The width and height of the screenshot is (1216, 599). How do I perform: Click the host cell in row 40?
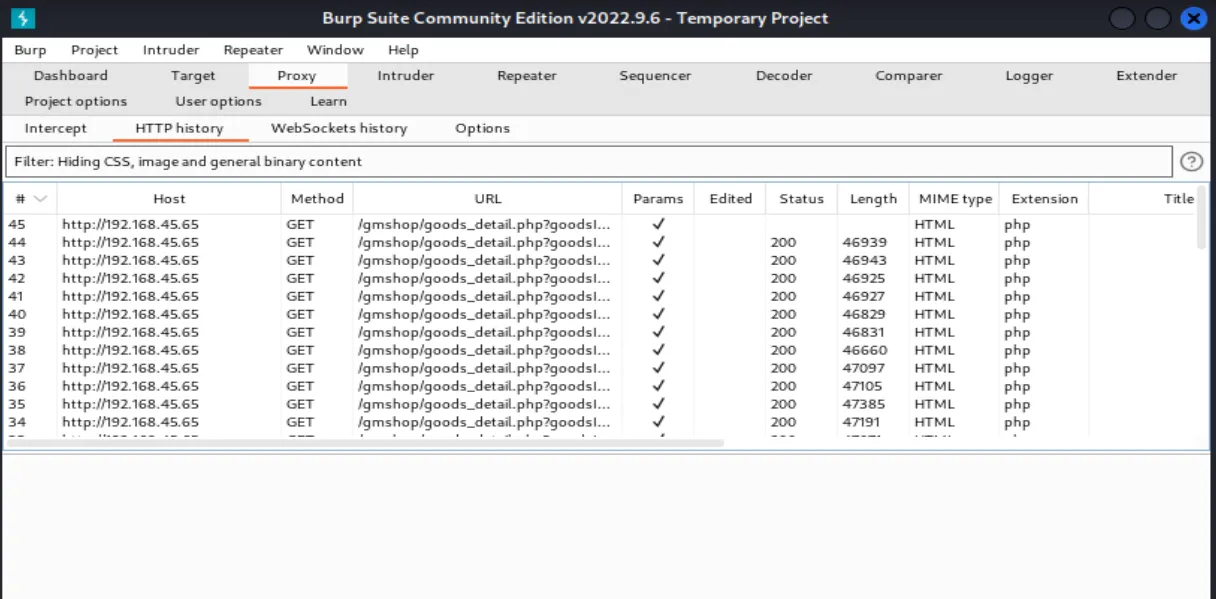click(x=130, y=314)
